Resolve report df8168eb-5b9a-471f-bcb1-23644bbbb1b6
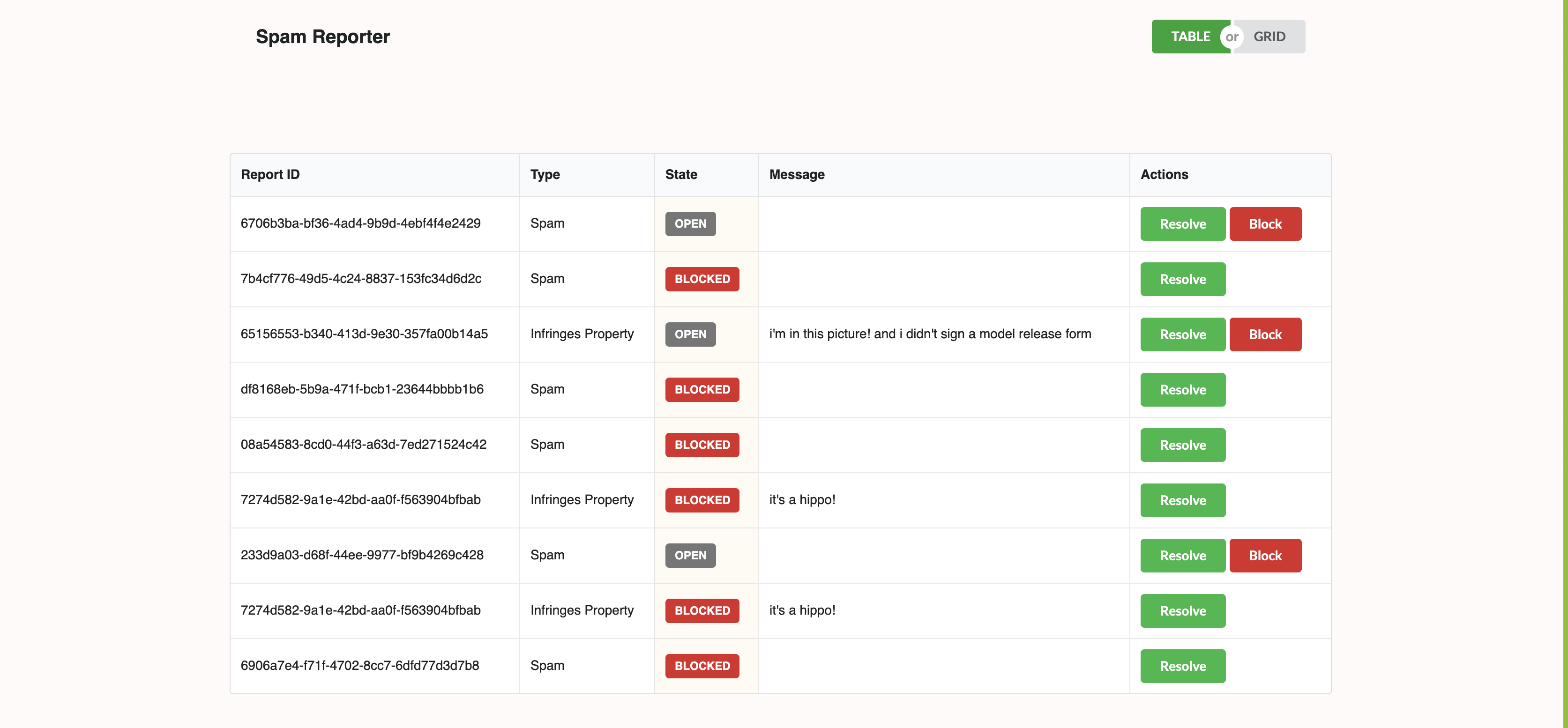The width and height of the screenshot is (1568, 728). (1181, 390)
